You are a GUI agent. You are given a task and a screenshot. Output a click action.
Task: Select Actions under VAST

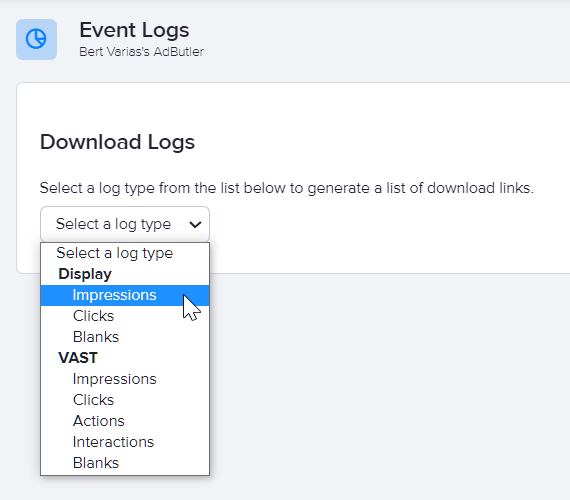tap(125, 421)
